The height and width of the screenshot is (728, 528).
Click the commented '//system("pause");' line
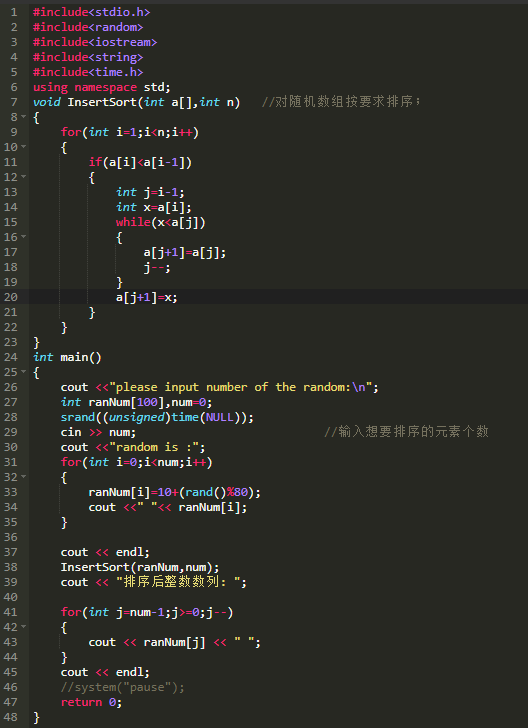click(x=123, y=687)
